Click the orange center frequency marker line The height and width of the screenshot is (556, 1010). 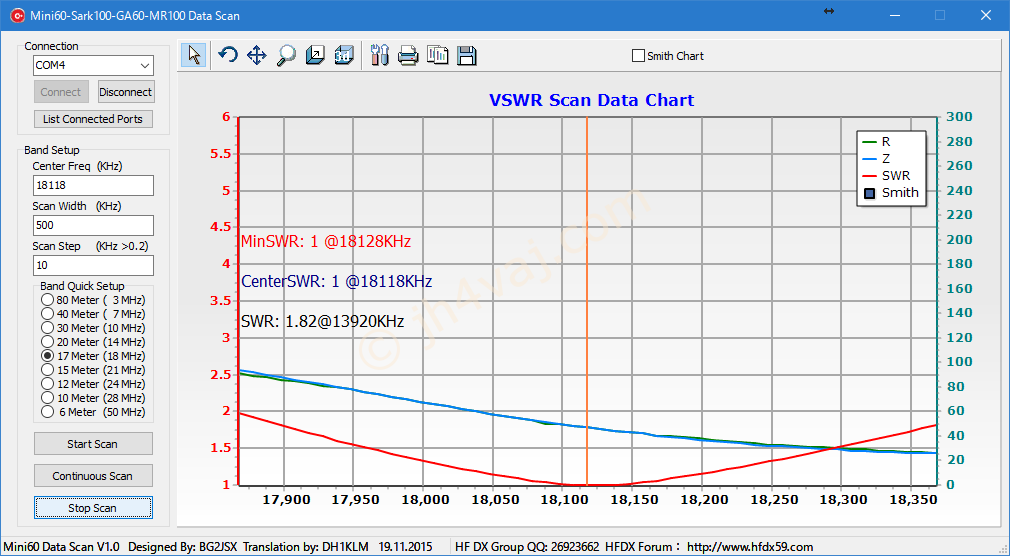click(587, 301)
